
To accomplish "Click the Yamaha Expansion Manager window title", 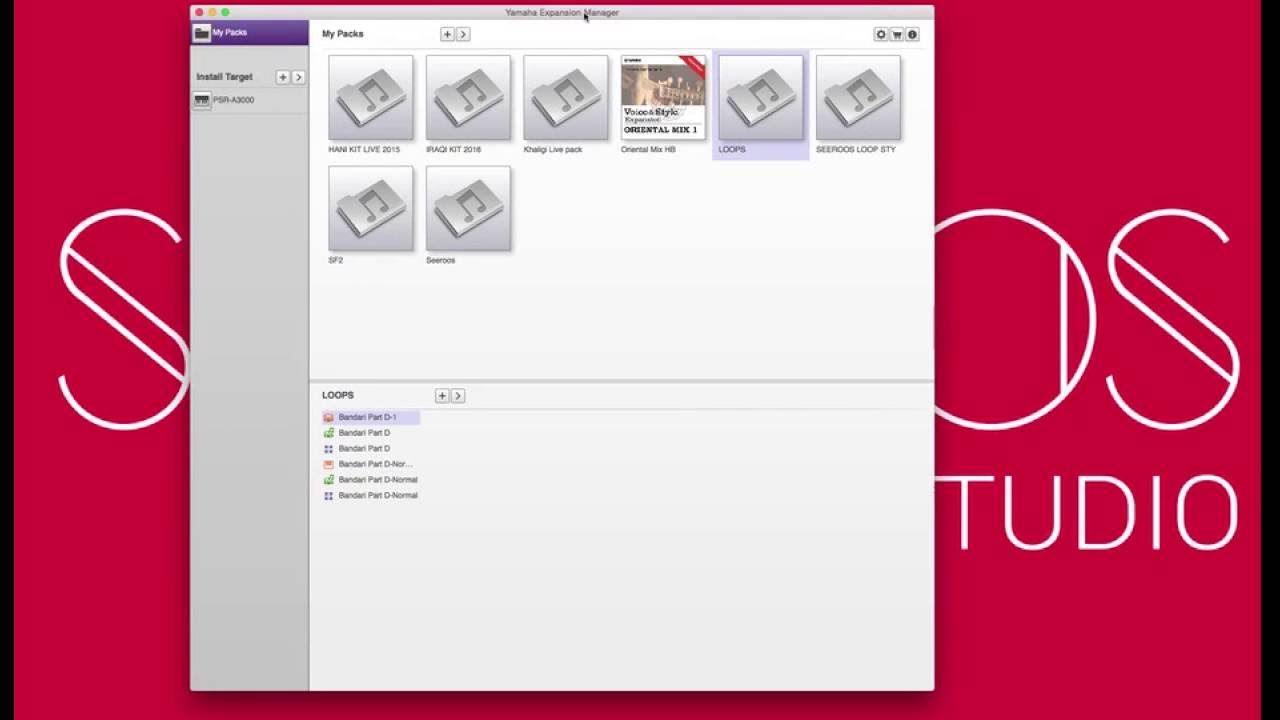I will pos(562,13).
